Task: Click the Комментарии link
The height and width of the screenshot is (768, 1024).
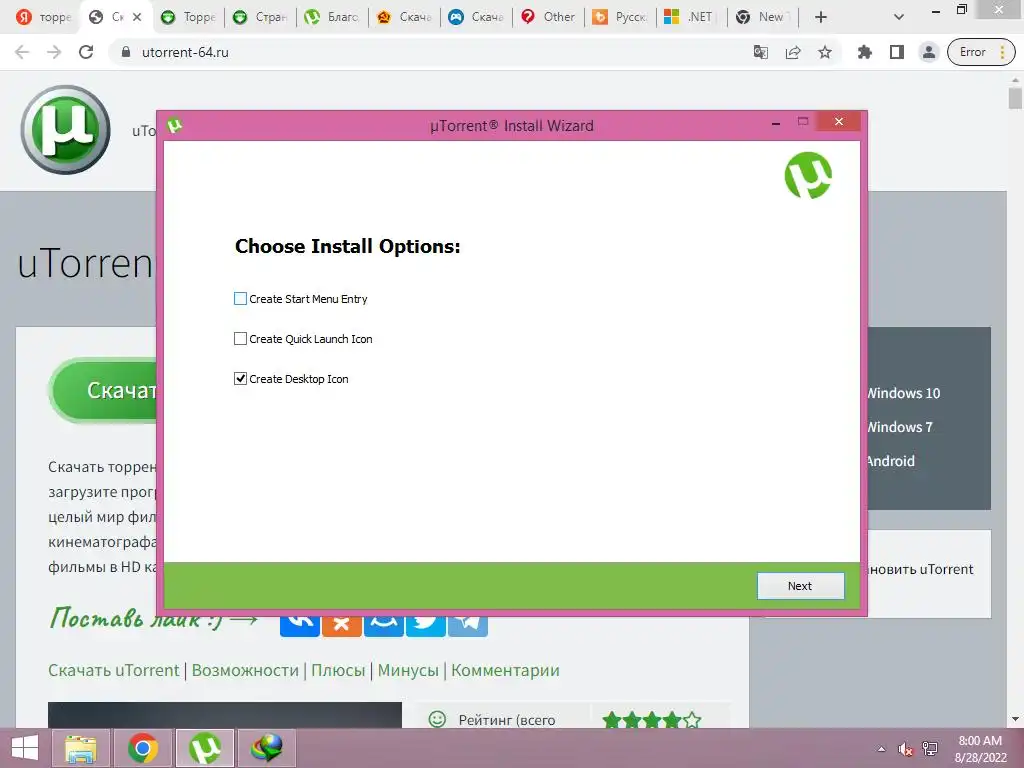Action: tap(505, 671)
